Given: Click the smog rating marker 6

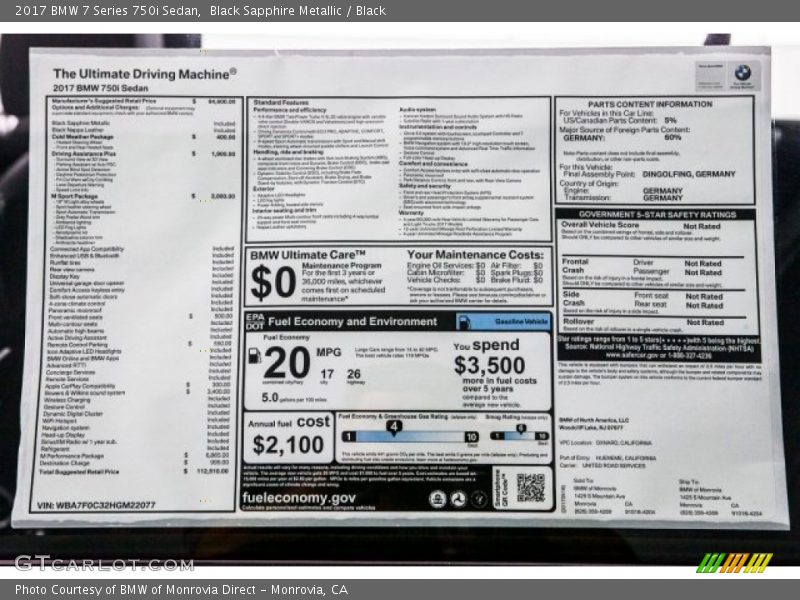Looking at the screenshot, I should pos(521,429).
